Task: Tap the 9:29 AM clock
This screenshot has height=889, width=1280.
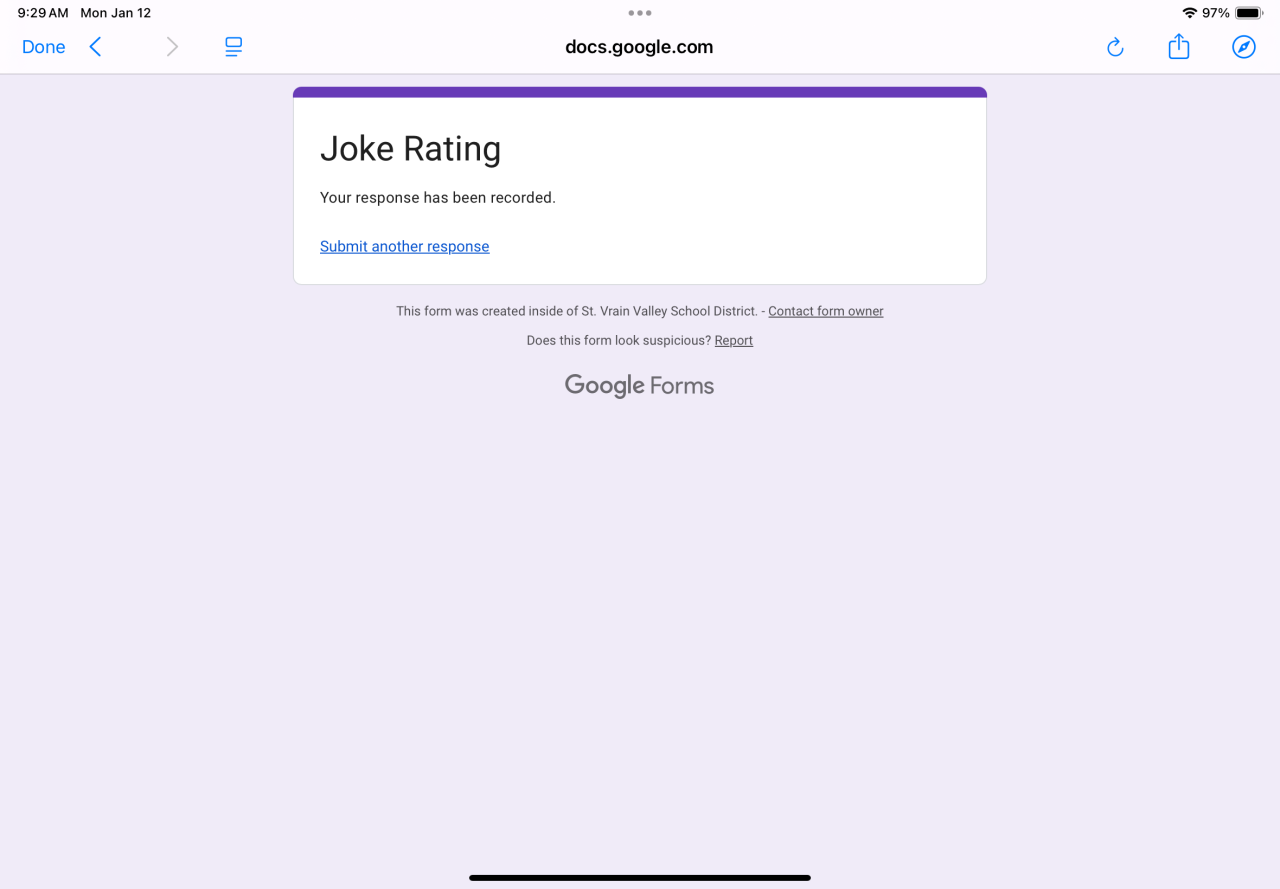Action: point(43,13)
